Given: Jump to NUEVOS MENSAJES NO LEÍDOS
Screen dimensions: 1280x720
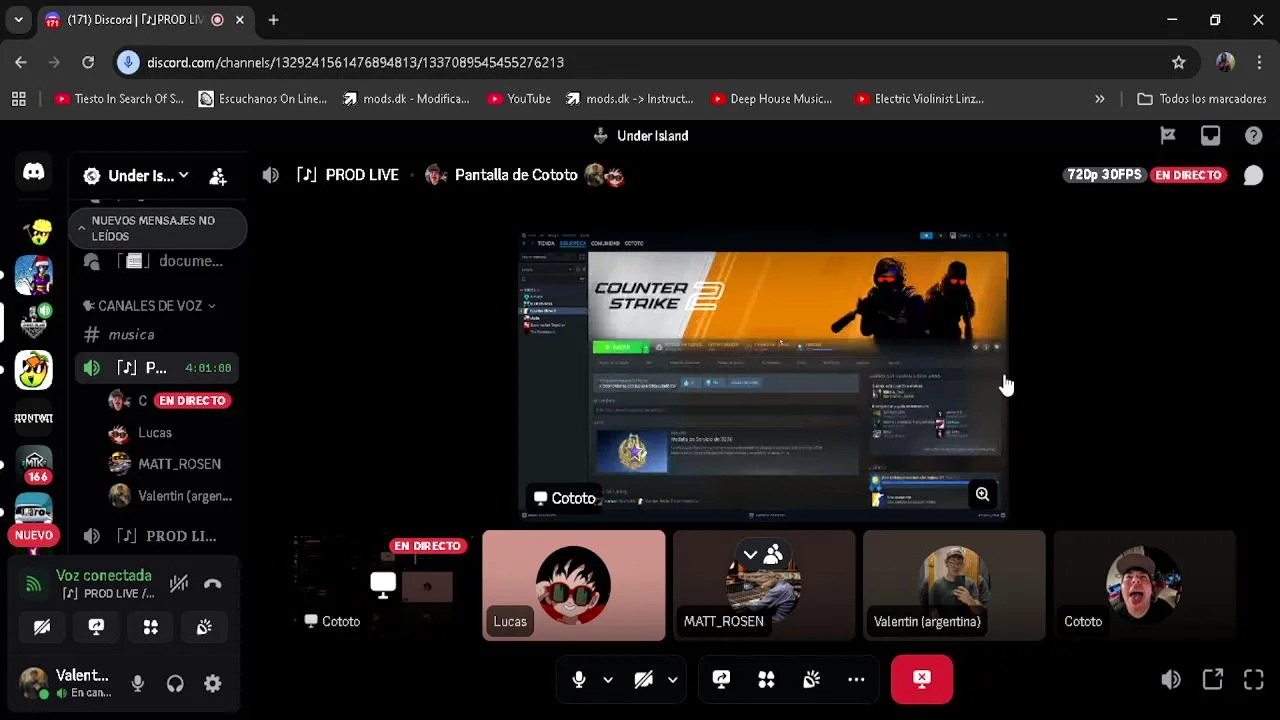Looking at the screenshot, I should coord(158,229).
